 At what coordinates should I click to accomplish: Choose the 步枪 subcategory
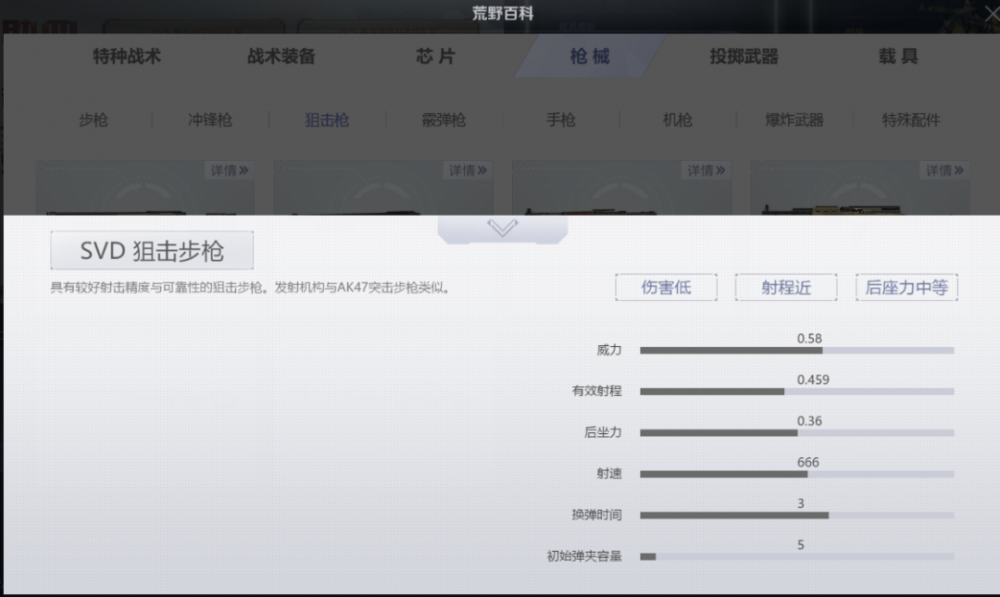pos(93,119)
